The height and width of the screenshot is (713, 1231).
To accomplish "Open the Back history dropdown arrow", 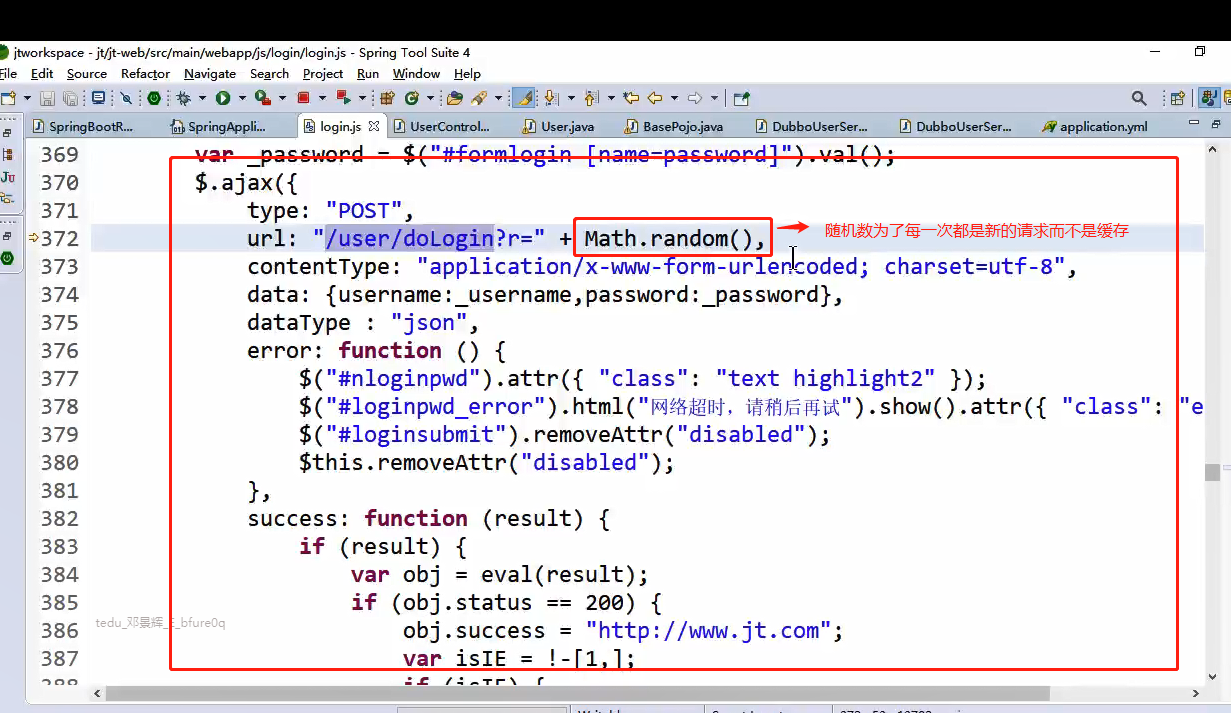I will (674, 98).
